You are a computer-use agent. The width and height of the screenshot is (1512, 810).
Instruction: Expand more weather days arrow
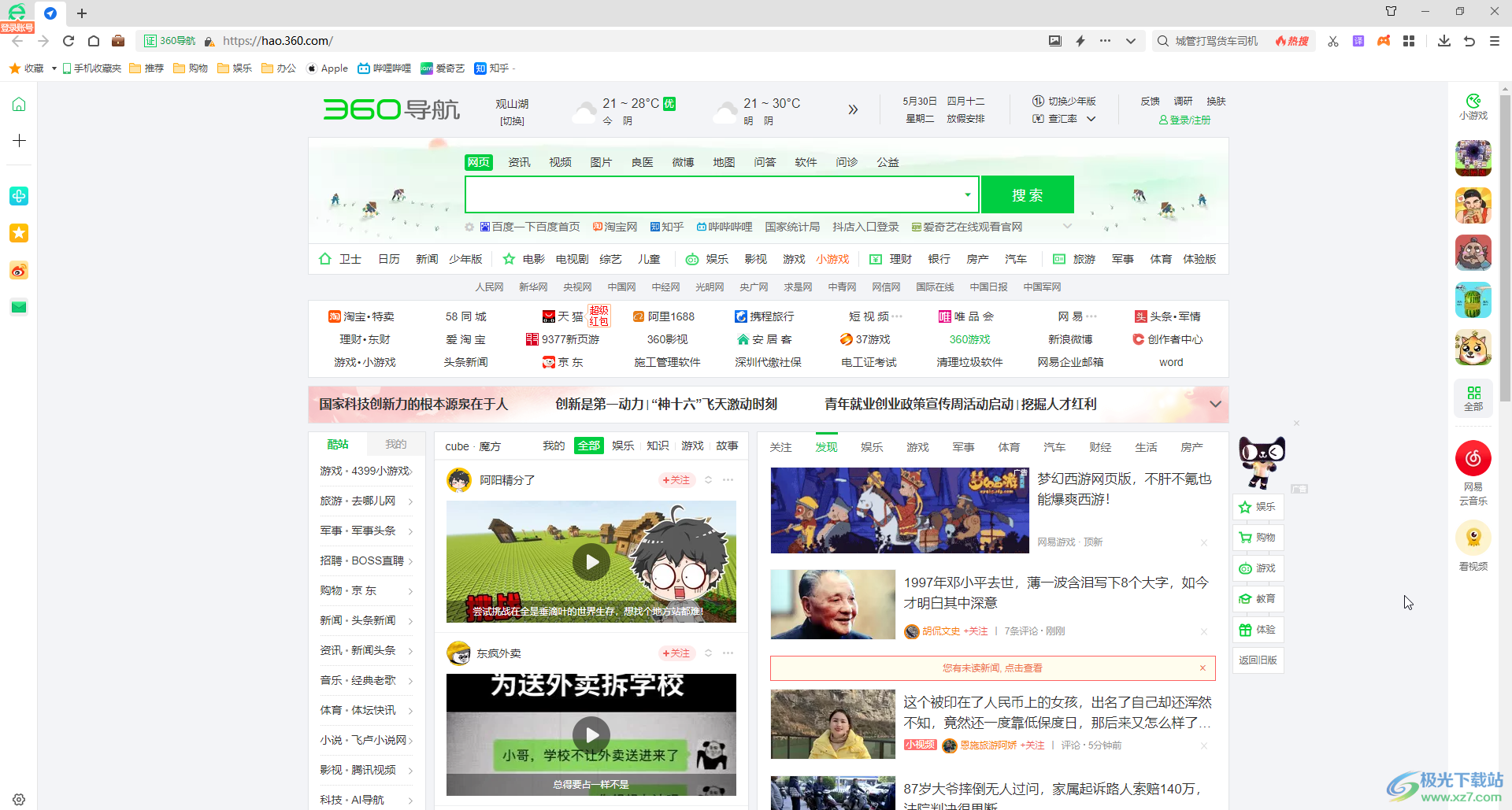tap(853, 109)
